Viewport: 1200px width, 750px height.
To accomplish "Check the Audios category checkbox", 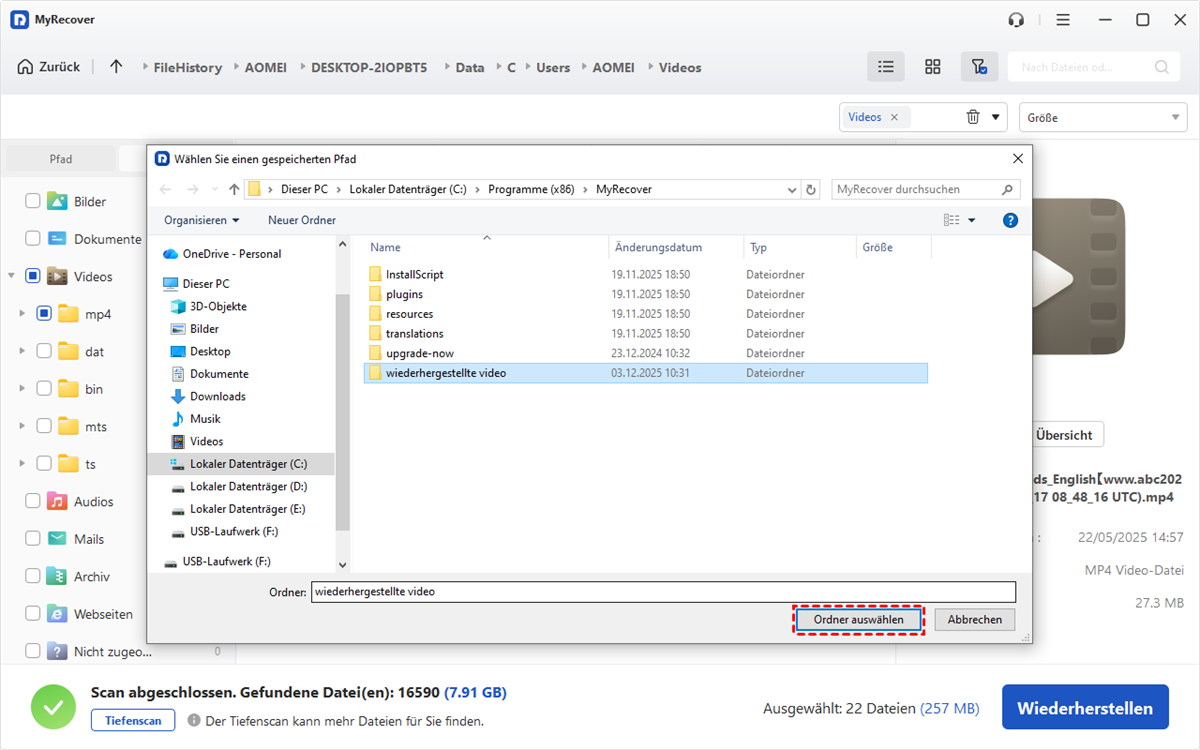I will pos(33,501).
